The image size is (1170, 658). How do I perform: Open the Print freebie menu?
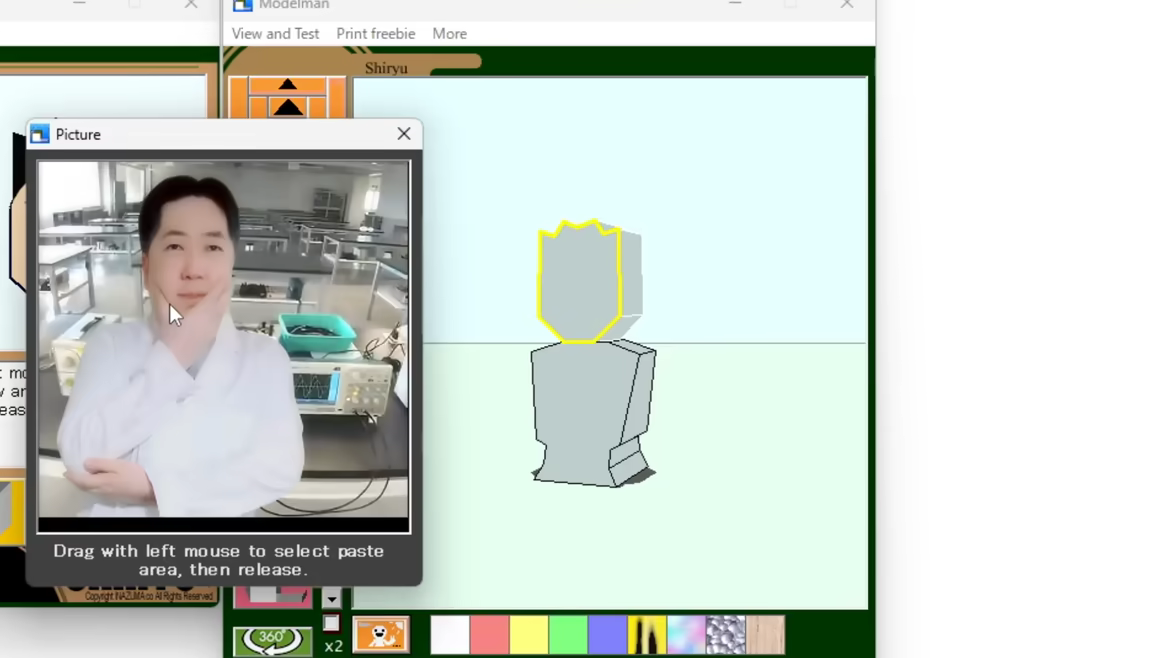tap(375, 34)
